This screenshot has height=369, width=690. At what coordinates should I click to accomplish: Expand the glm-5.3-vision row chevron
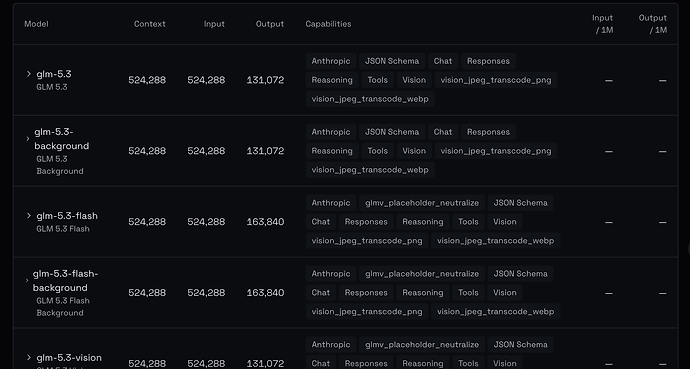click(x=29, y=358)
